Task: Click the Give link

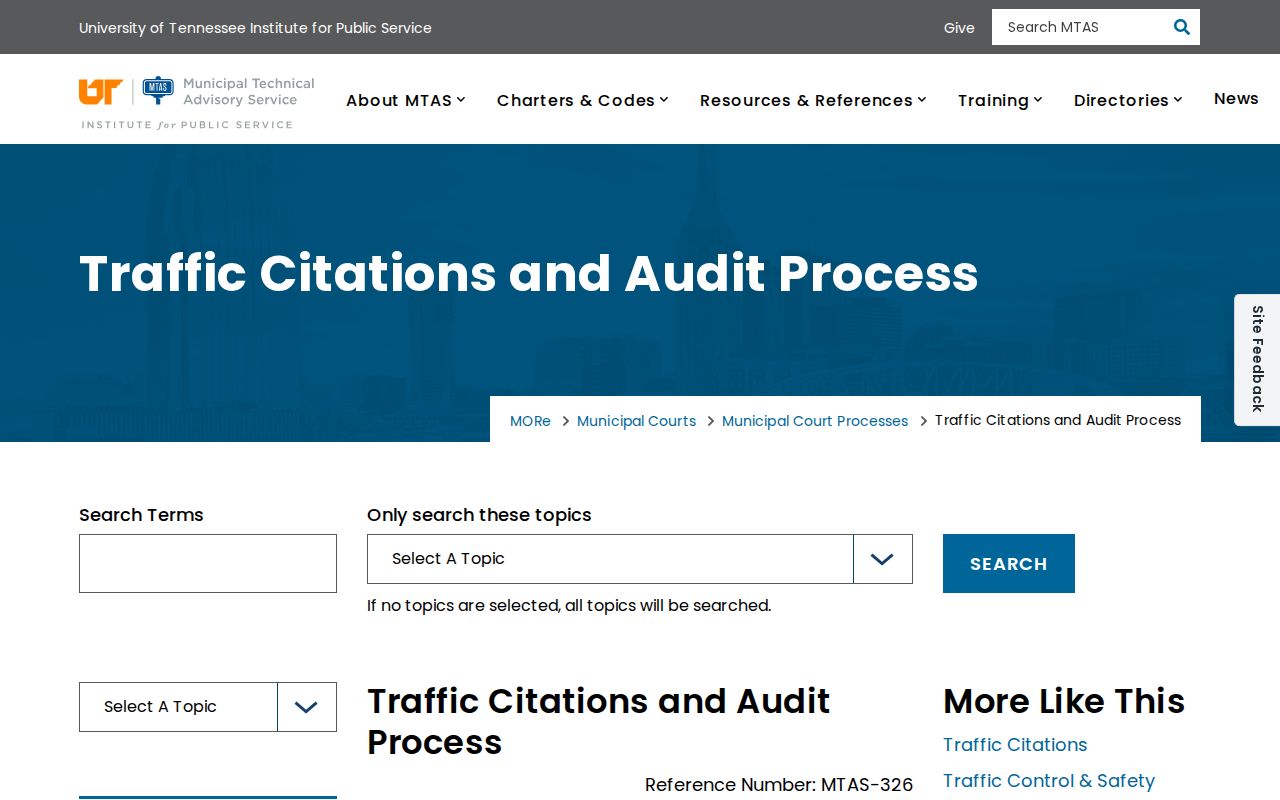Action: [x=959, y=28]
